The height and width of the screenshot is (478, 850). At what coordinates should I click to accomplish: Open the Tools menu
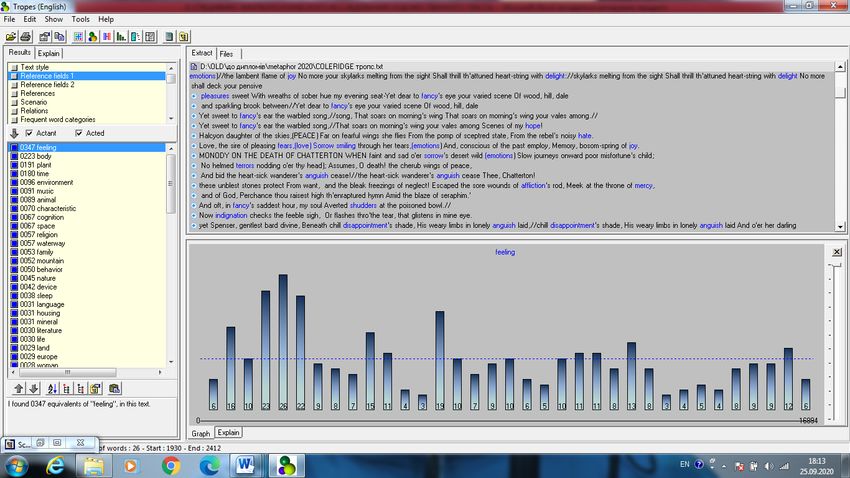pos(81,19)
